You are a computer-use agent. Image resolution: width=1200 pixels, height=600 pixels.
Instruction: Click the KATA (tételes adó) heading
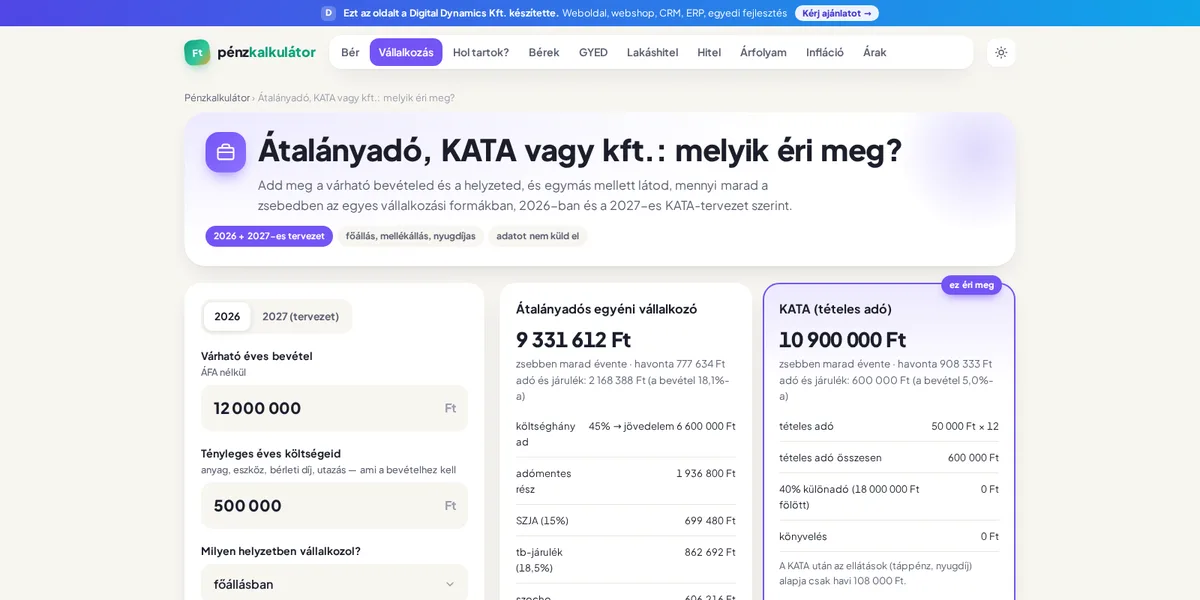click(835, 309)
